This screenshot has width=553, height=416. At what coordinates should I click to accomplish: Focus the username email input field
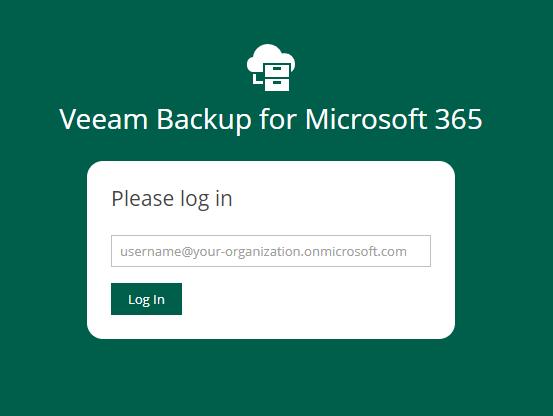pos(271,251)
